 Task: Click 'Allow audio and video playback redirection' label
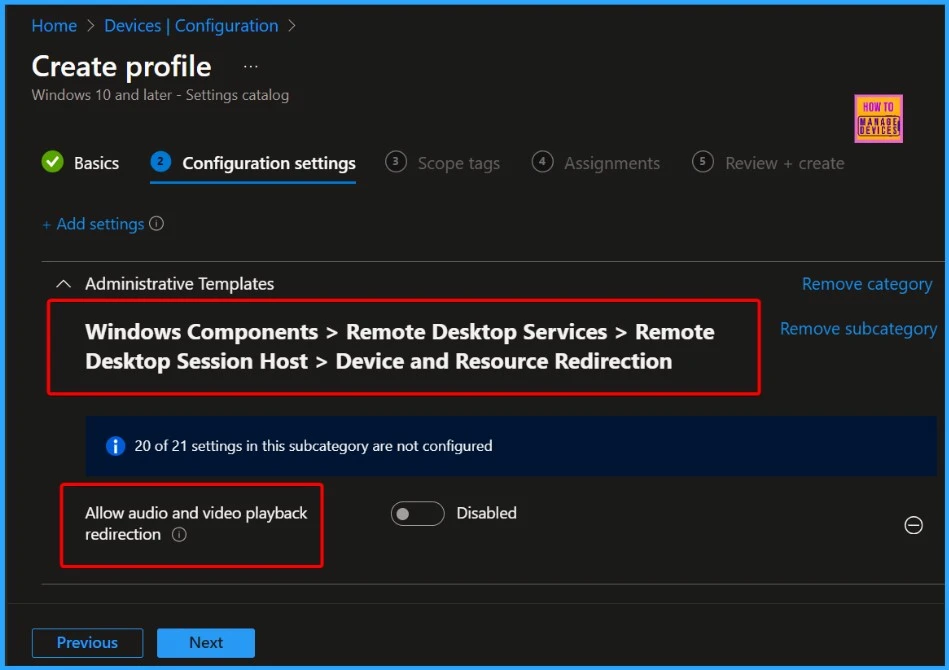[x=196, y=524]
